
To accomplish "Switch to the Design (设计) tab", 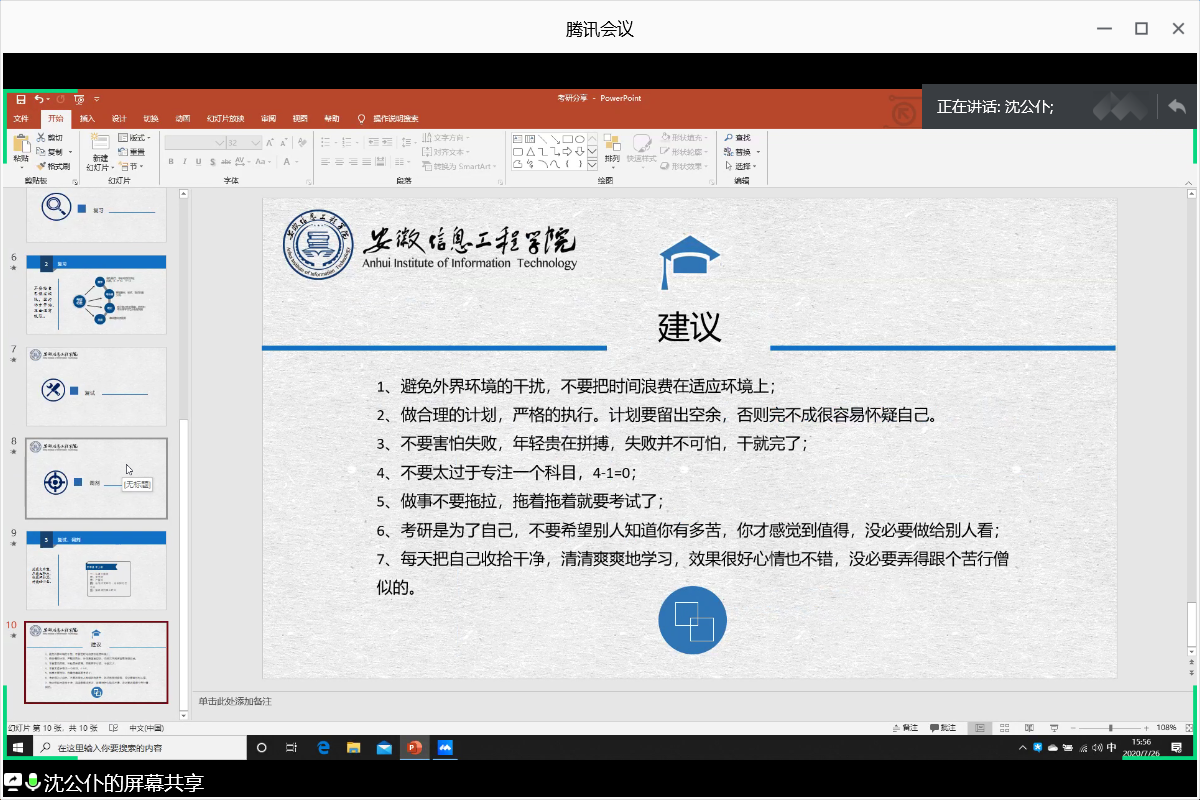I will pyautogui.click(x=119, y=118).
